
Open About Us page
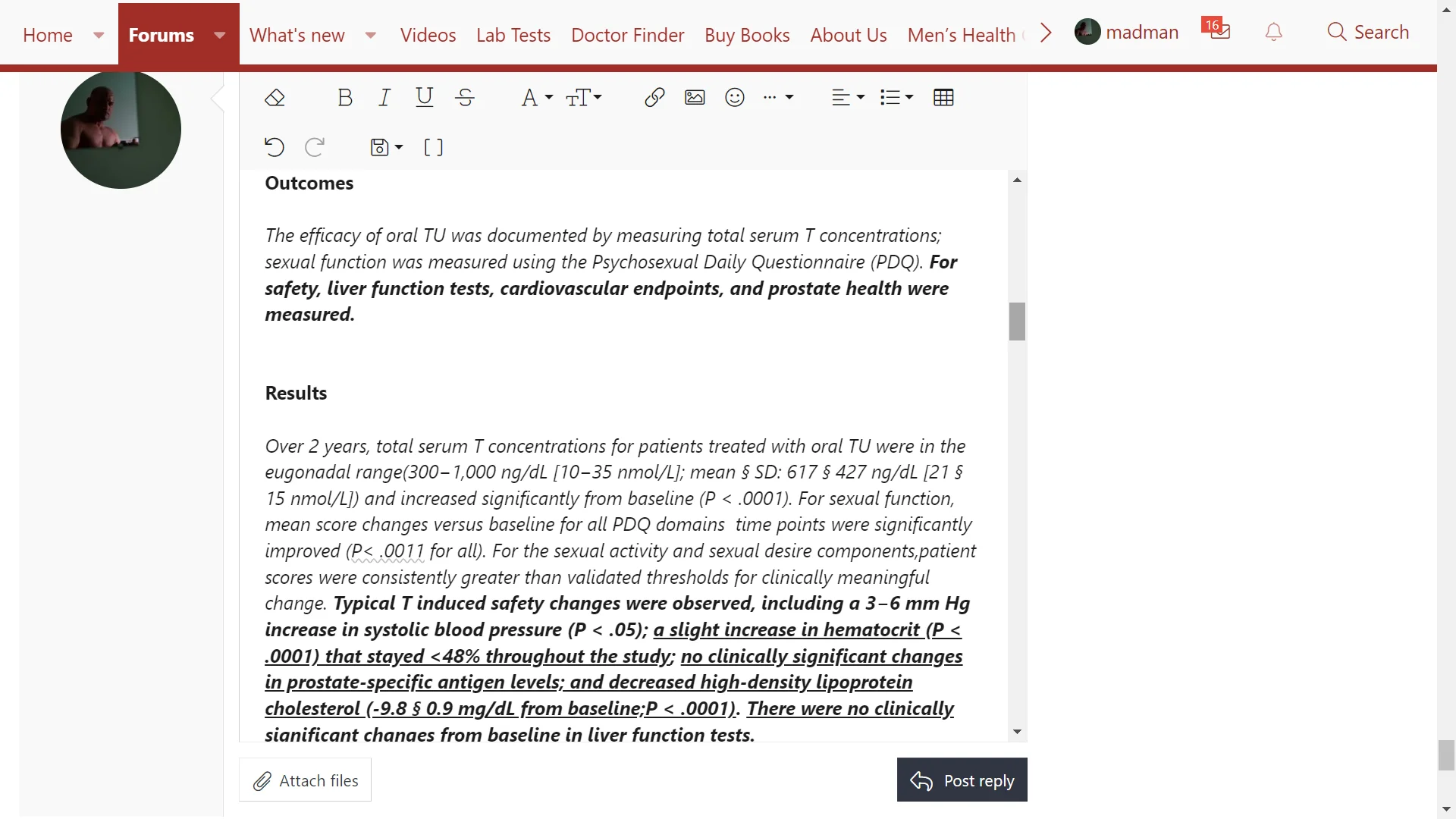(x=849, y=35)
